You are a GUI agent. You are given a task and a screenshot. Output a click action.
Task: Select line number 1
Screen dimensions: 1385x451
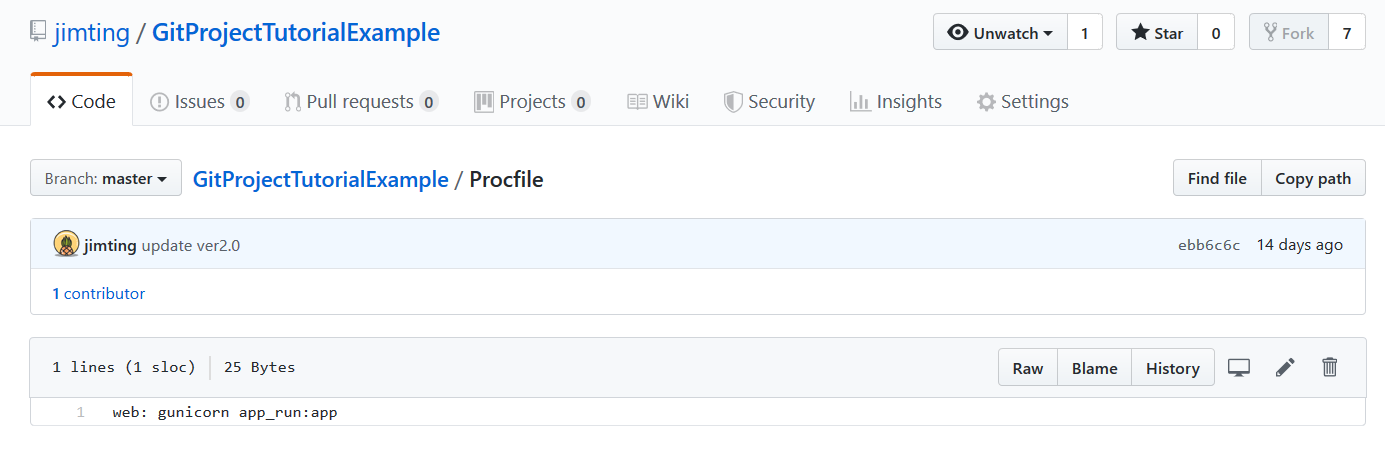(x=80, y=412)
